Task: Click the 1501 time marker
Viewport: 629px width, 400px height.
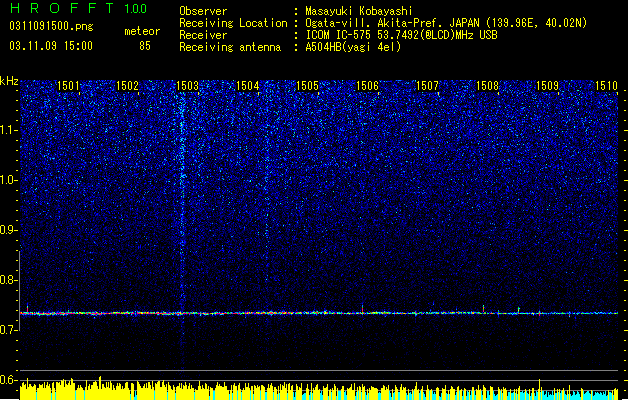Action: coord(68,86)
